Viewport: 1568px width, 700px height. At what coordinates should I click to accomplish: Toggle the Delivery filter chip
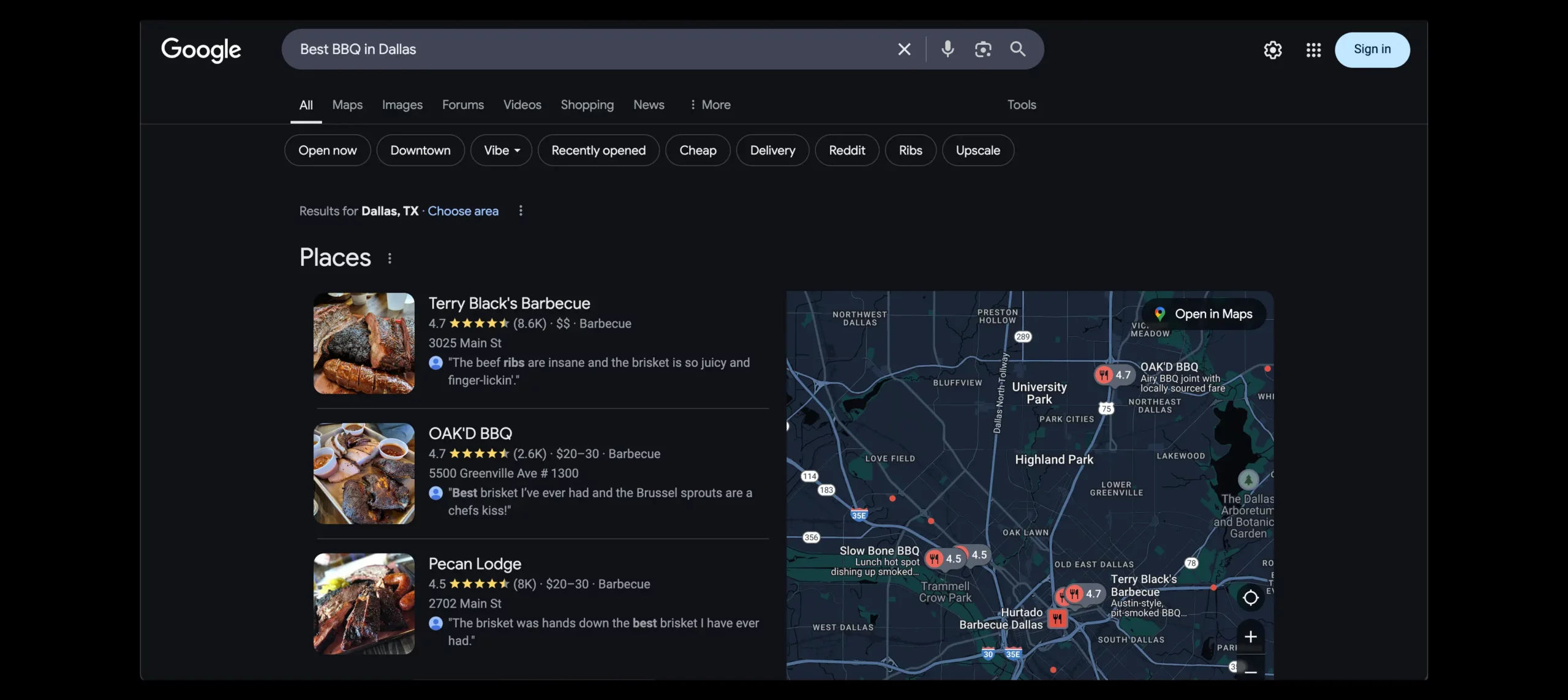[x=773, y=150]
